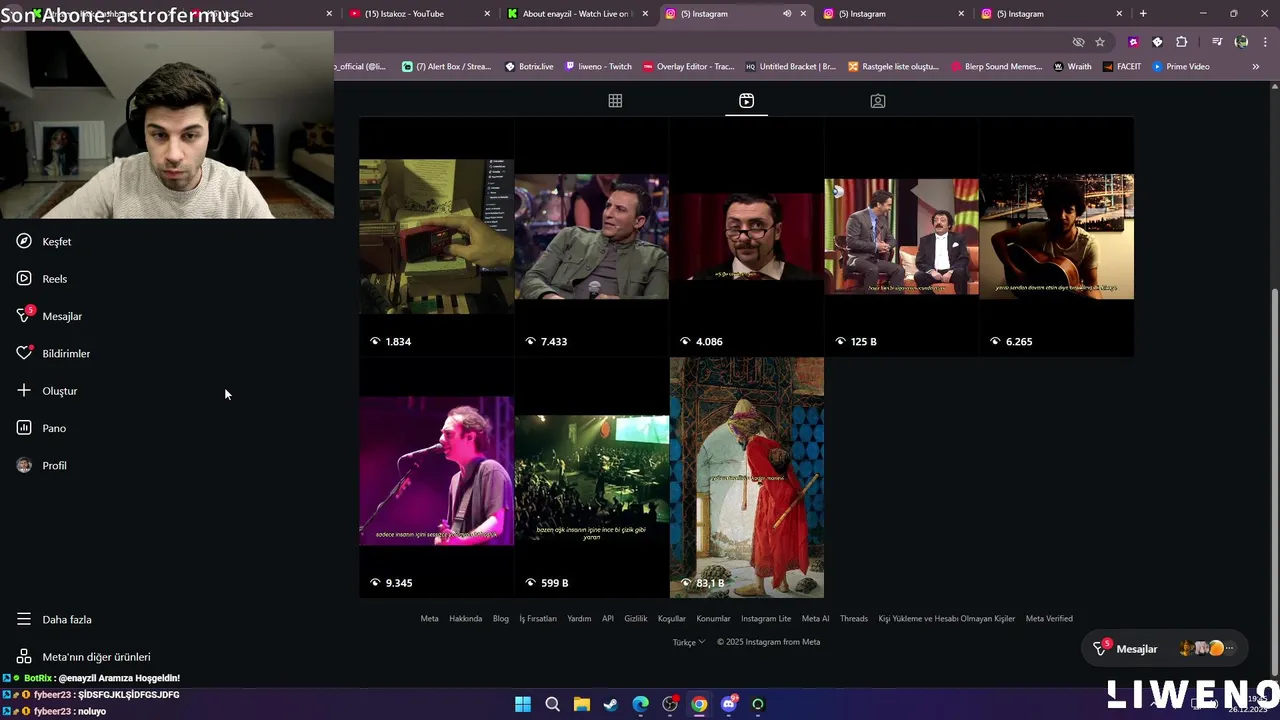Open the concert reel with 599 B views
The width and height of the screenshot is (1280, 720).
[x=591, y=477]
